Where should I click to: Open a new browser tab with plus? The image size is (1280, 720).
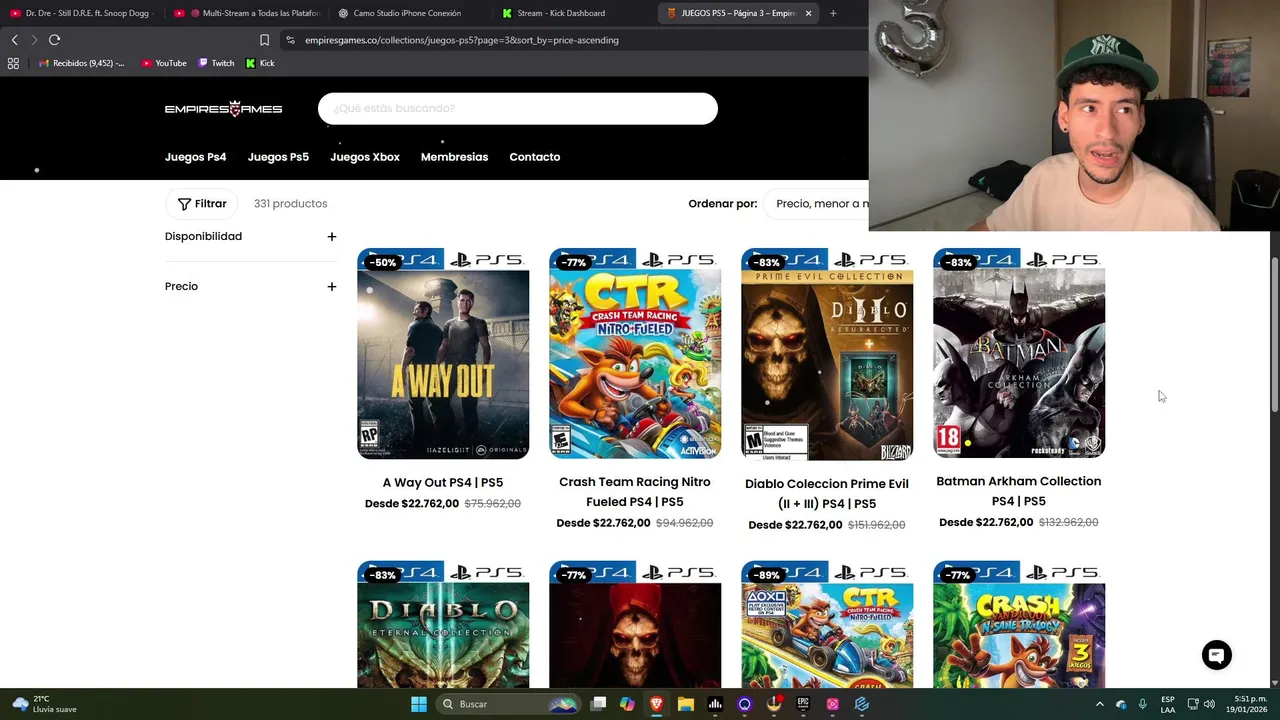[x=833, y=13]
